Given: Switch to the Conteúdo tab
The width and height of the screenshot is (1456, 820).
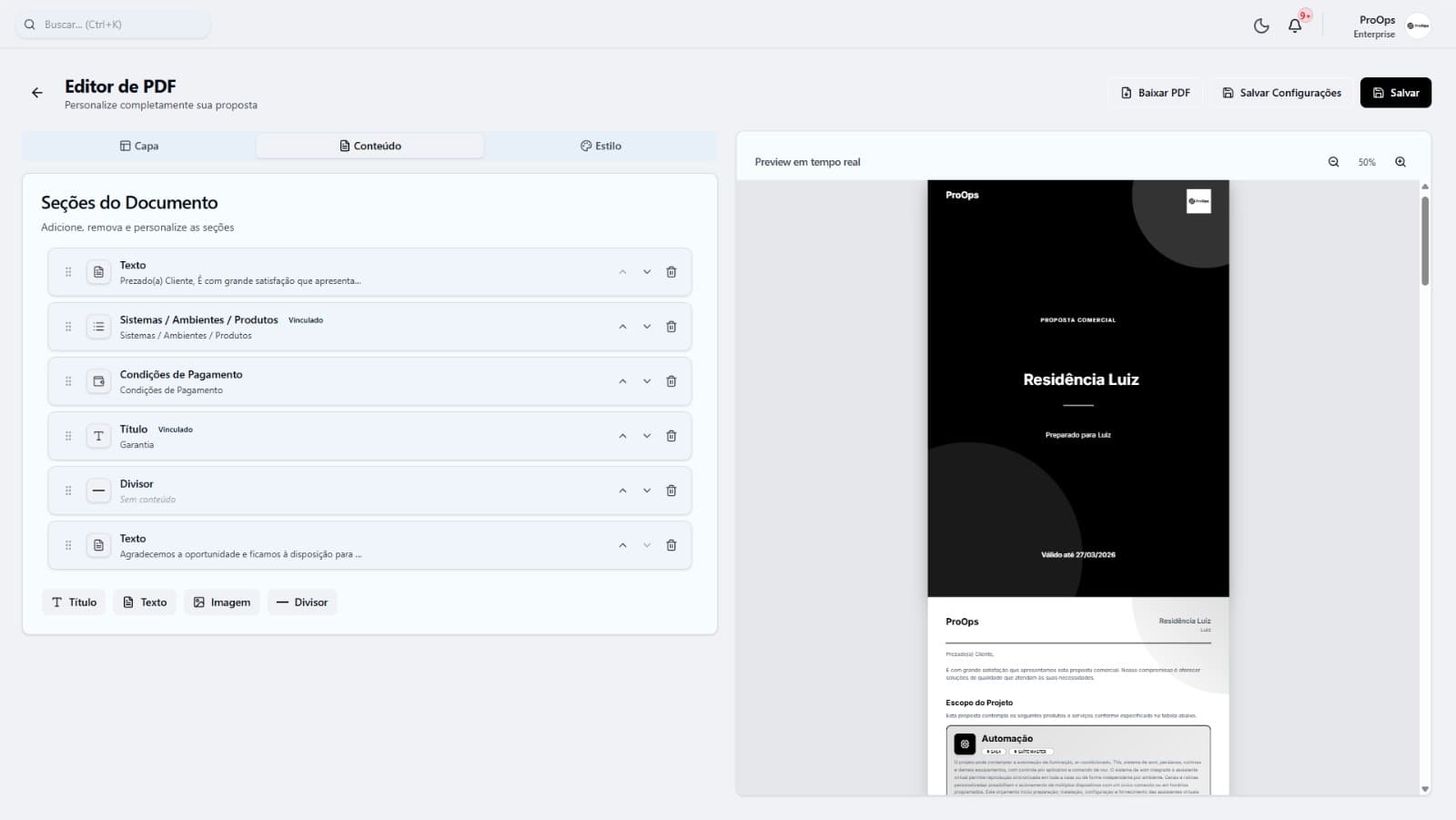Looking at the screenshot, I should tap(370, 146).
